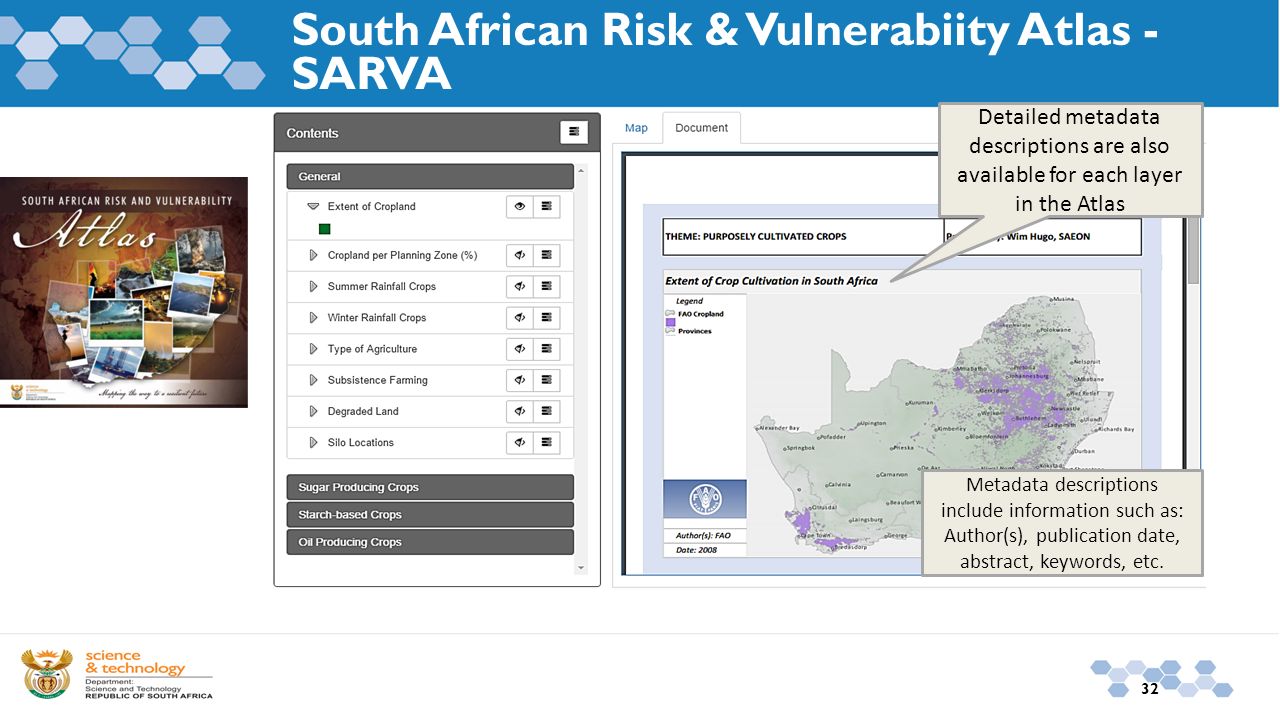
Task: Open options menu for Silo Locations layer
Action: coord(547,442)
